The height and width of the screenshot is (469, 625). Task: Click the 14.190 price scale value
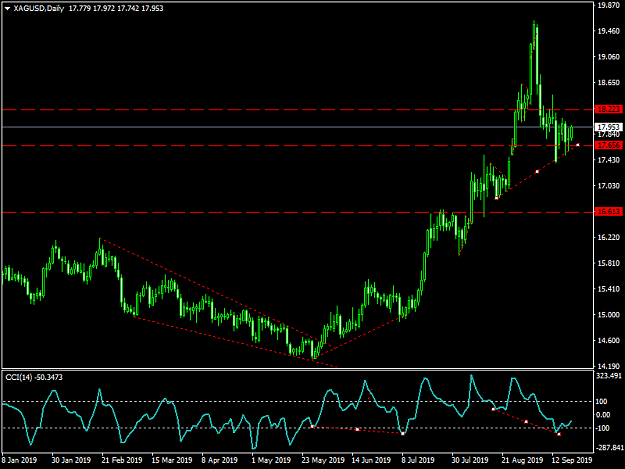point(609,366)
